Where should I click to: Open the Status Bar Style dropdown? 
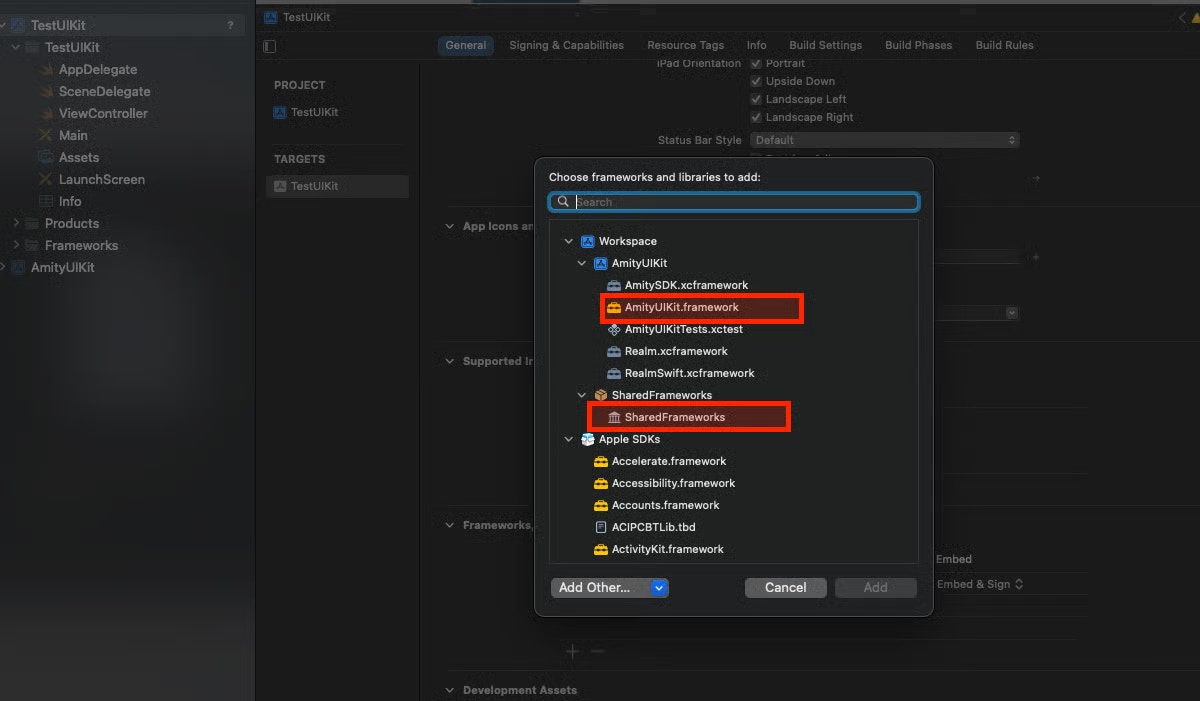(884, 140)
